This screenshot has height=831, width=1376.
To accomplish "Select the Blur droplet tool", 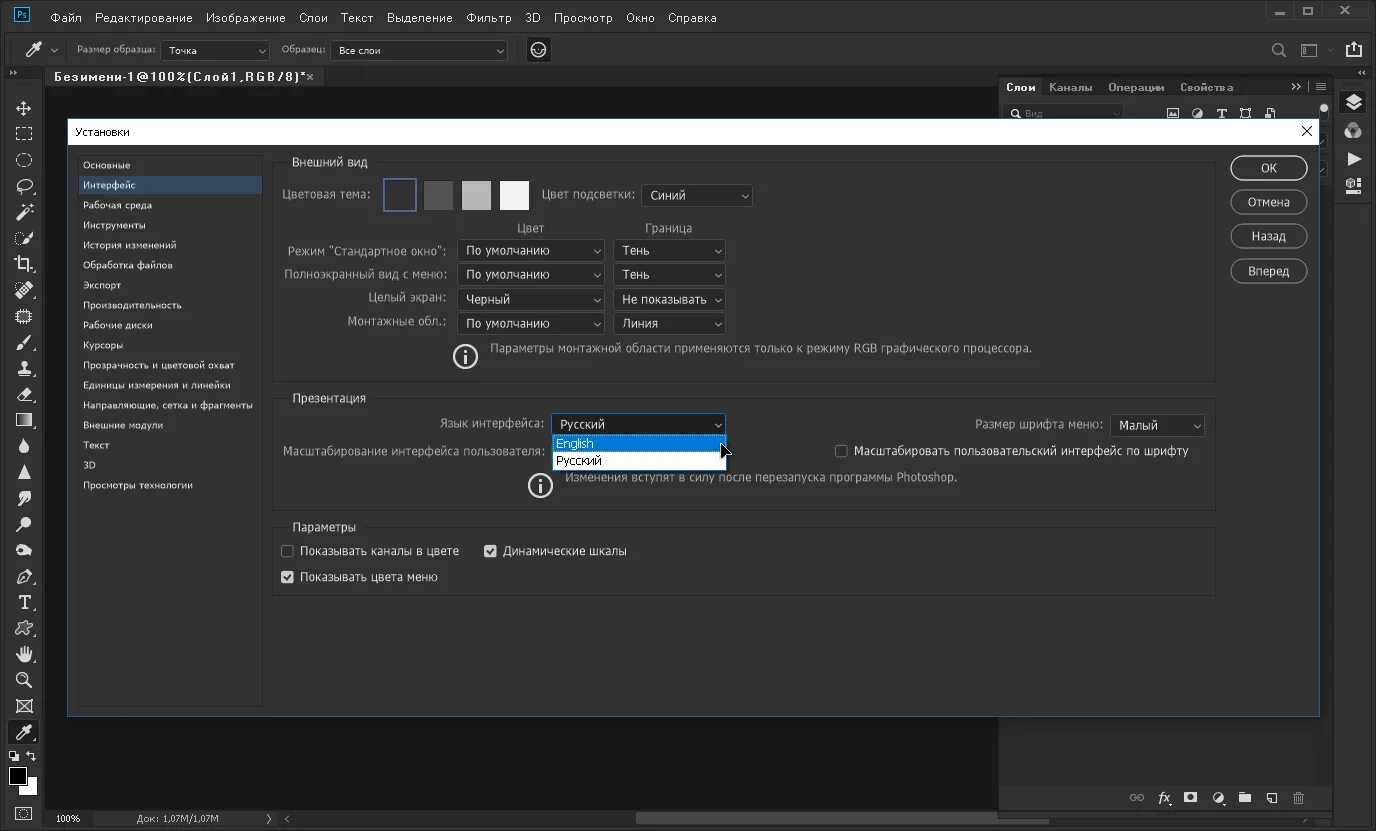I will (x=24, y=446).
